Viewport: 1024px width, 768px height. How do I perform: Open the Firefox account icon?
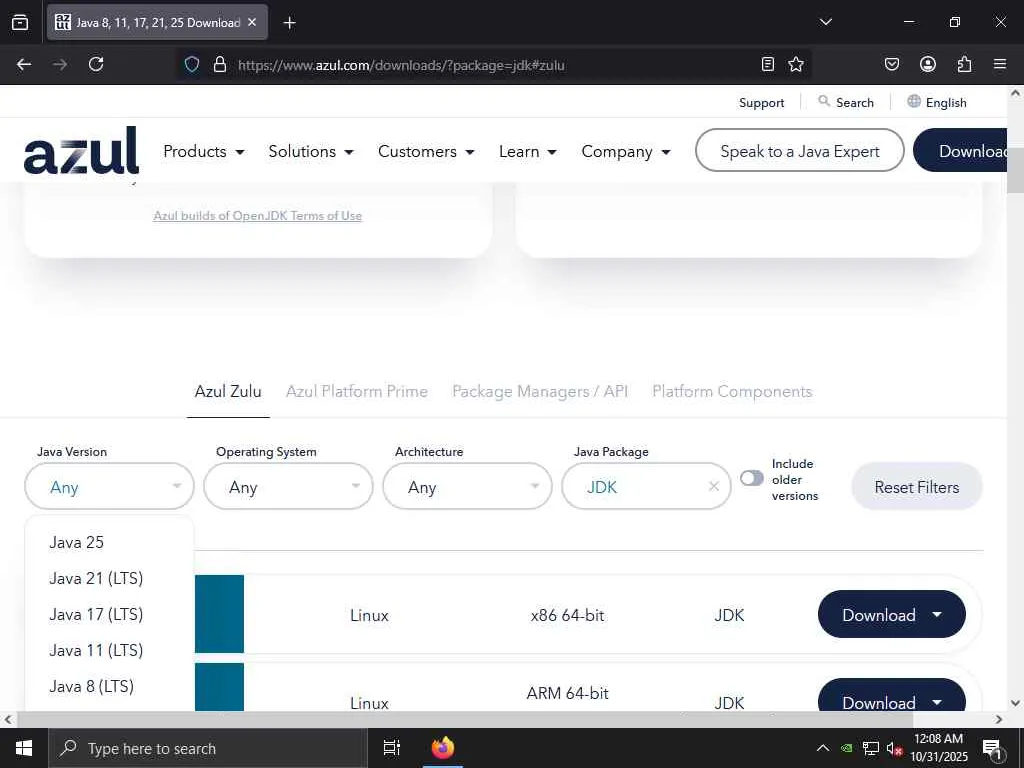(x=927, y=64)
